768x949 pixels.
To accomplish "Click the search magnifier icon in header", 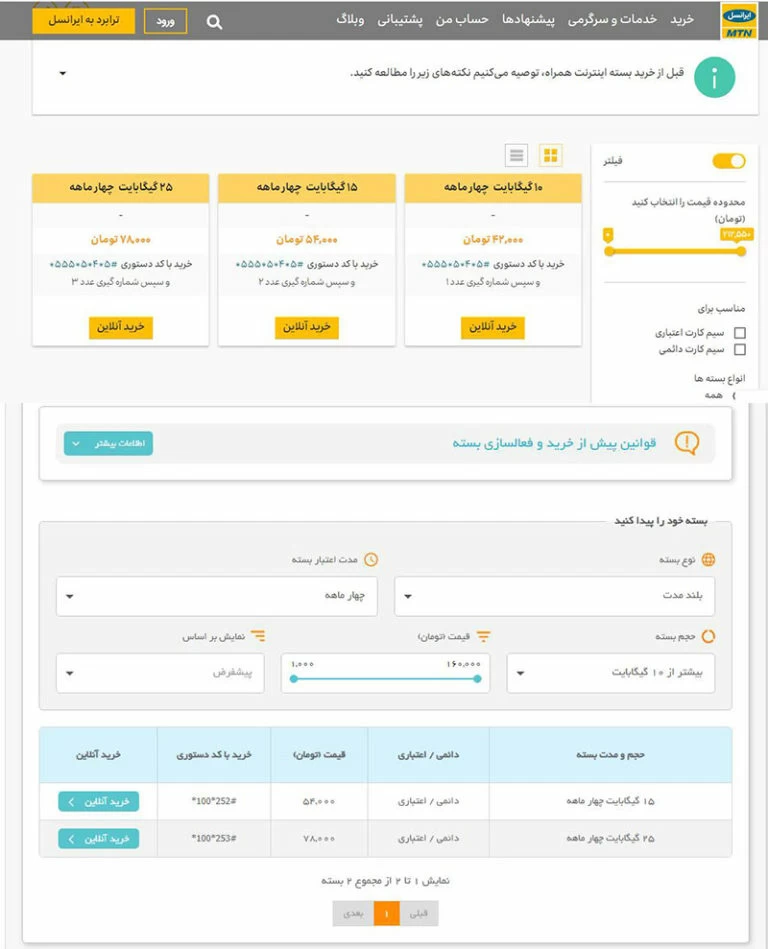I will 214,21.
